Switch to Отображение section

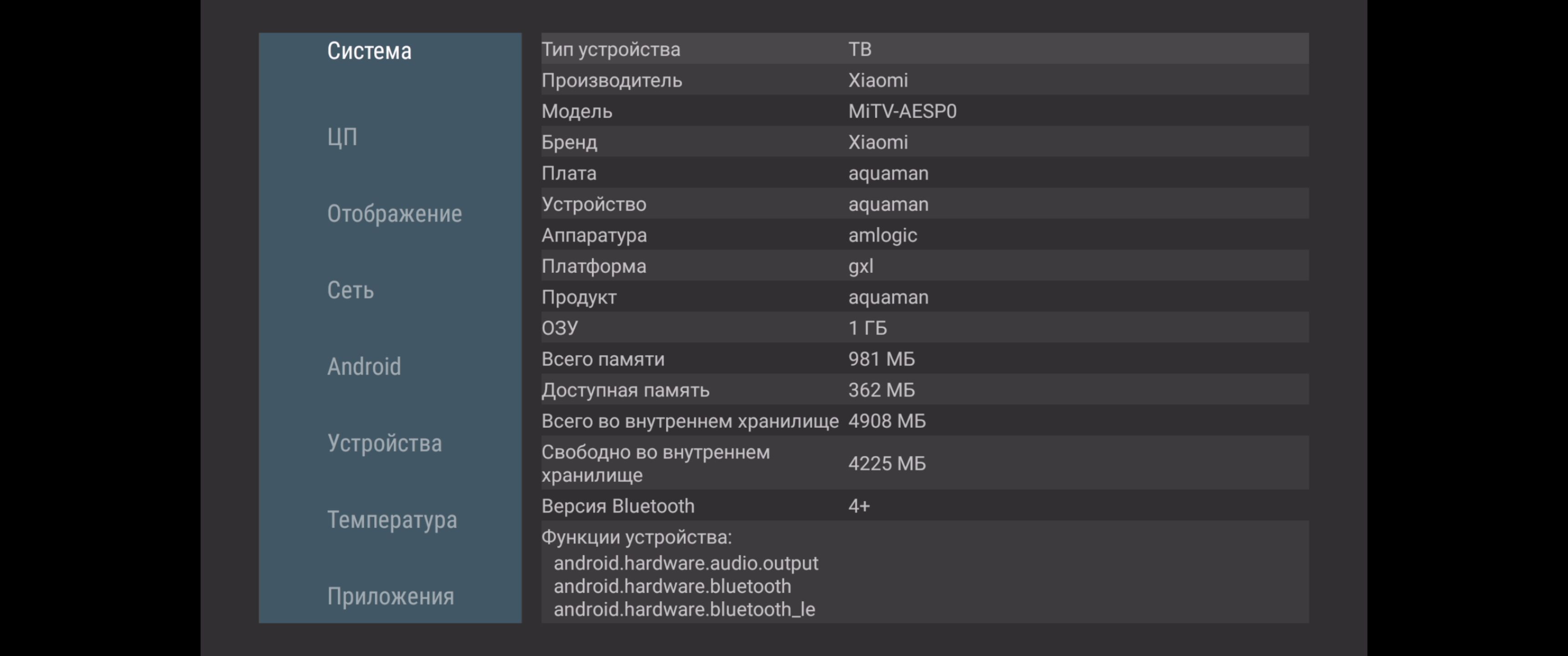394,214
